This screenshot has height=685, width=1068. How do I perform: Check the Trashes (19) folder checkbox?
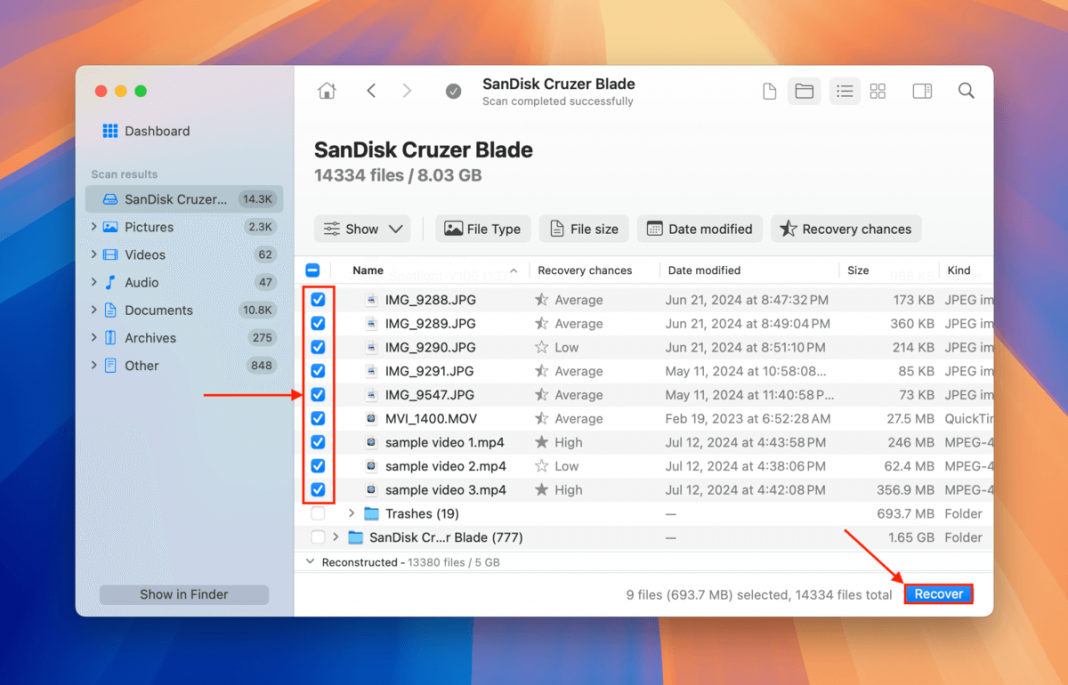[x=318, y=514]
